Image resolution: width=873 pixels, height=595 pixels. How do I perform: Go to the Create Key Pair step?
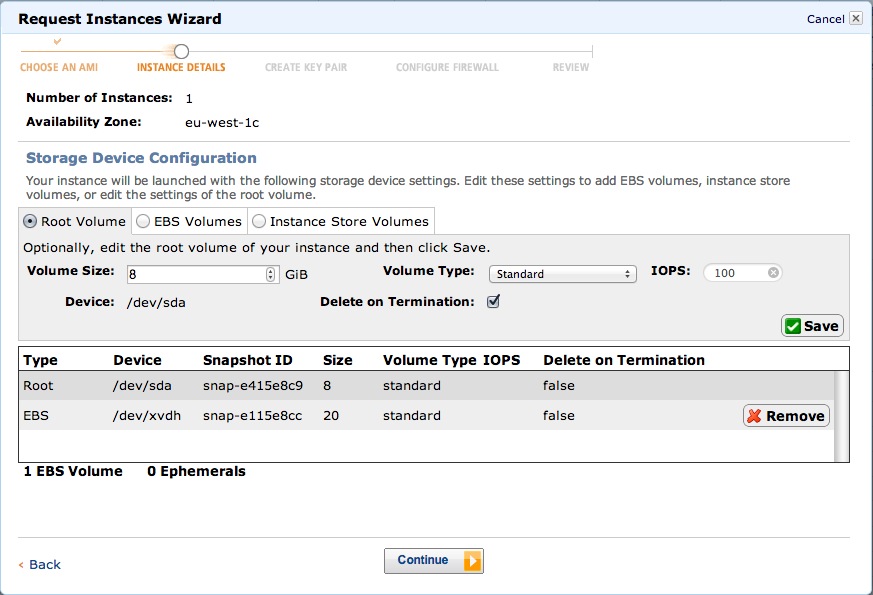pos(305,68)
